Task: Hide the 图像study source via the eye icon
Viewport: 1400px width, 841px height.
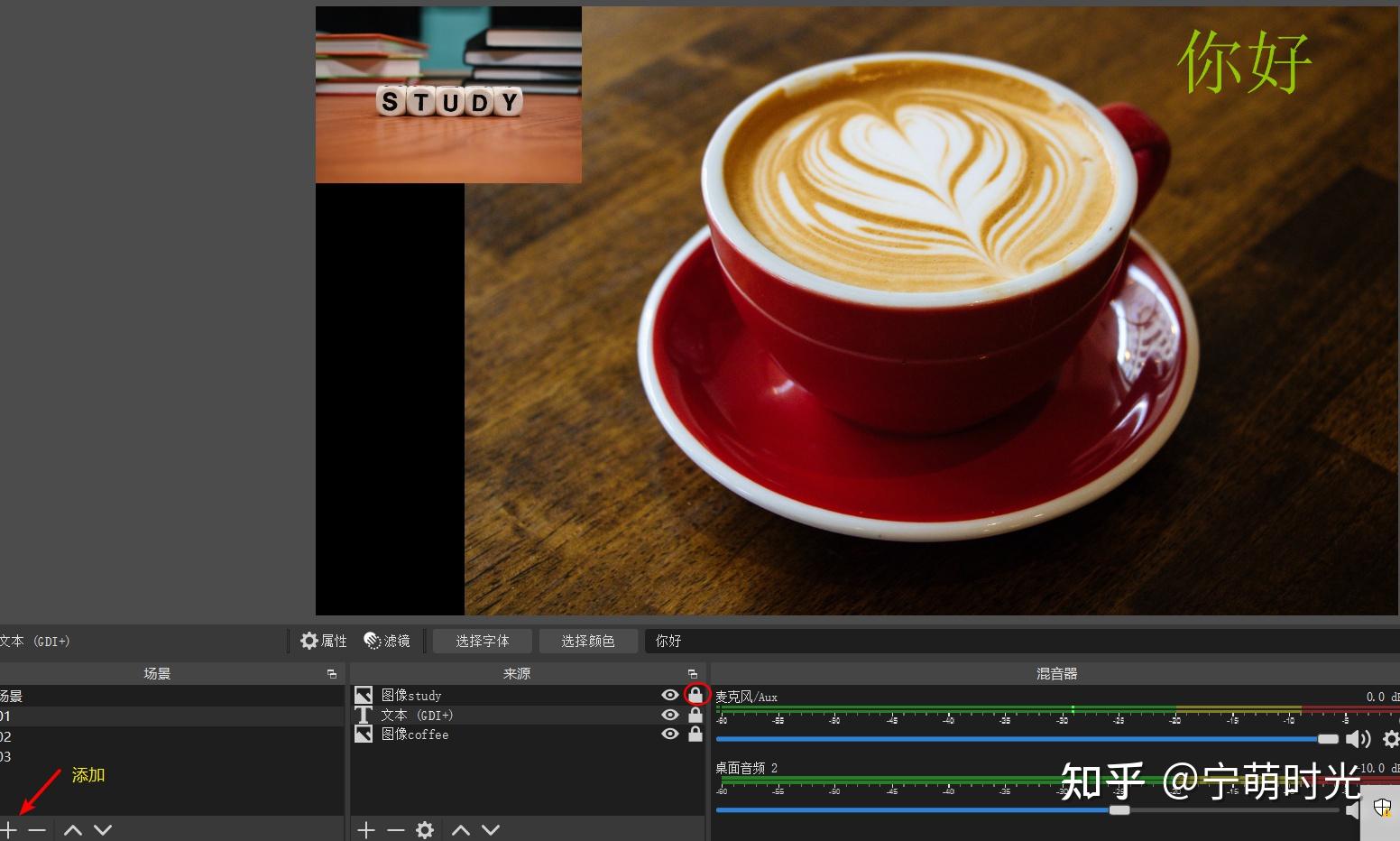Action: (x=669, y=695)
